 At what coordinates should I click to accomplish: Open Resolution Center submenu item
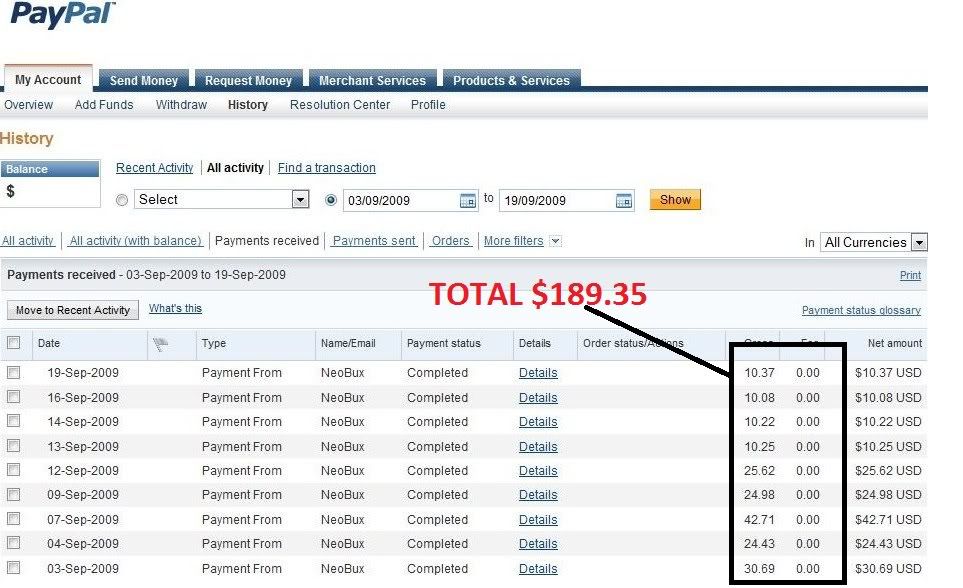click(x=340, y=105)
